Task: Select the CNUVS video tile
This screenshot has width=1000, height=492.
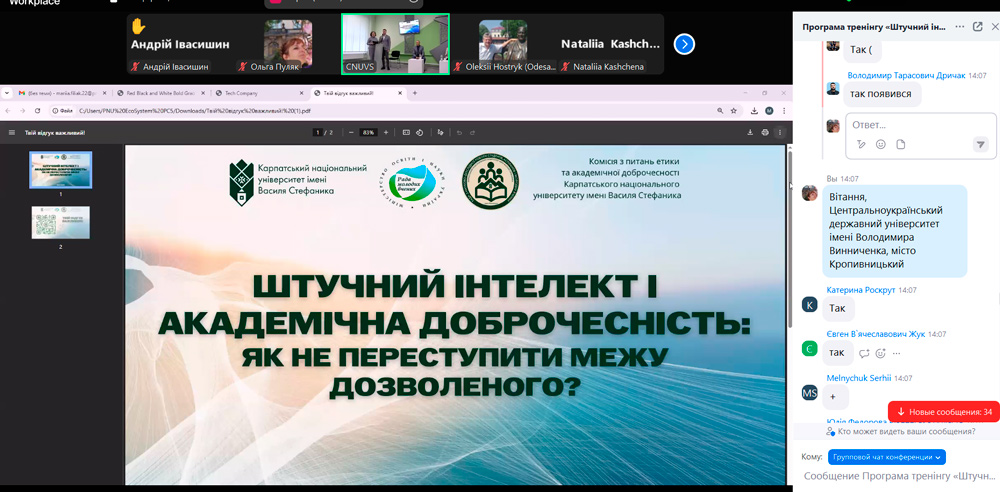Action: pyautogui.click(x=395, y=44)
